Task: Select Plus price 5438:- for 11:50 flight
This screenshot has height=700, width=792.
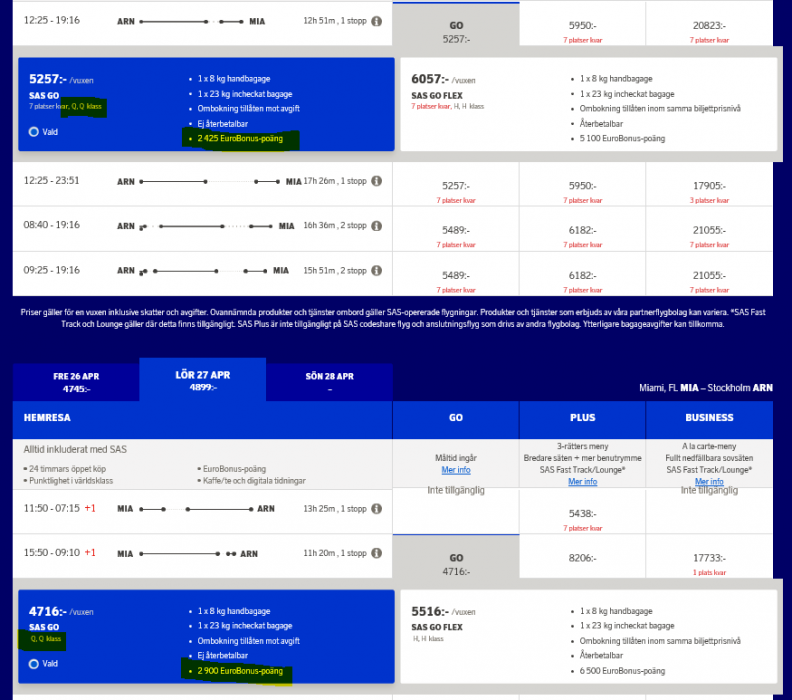Action: coord(582,513)
